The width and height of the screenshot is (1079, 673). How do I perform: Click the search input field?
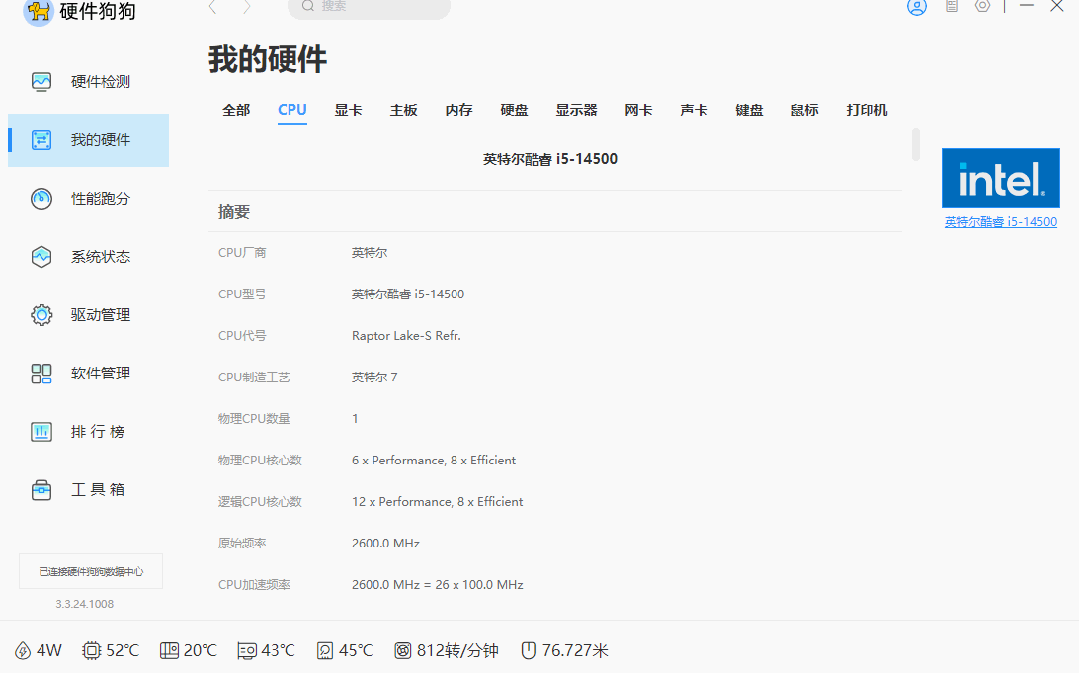pos(368,7)
